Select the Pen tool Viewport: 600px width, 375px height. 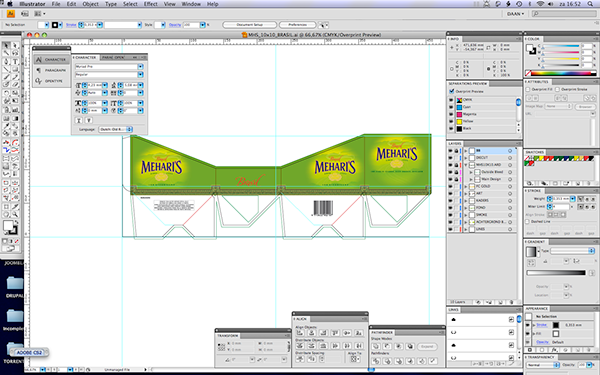7,62
